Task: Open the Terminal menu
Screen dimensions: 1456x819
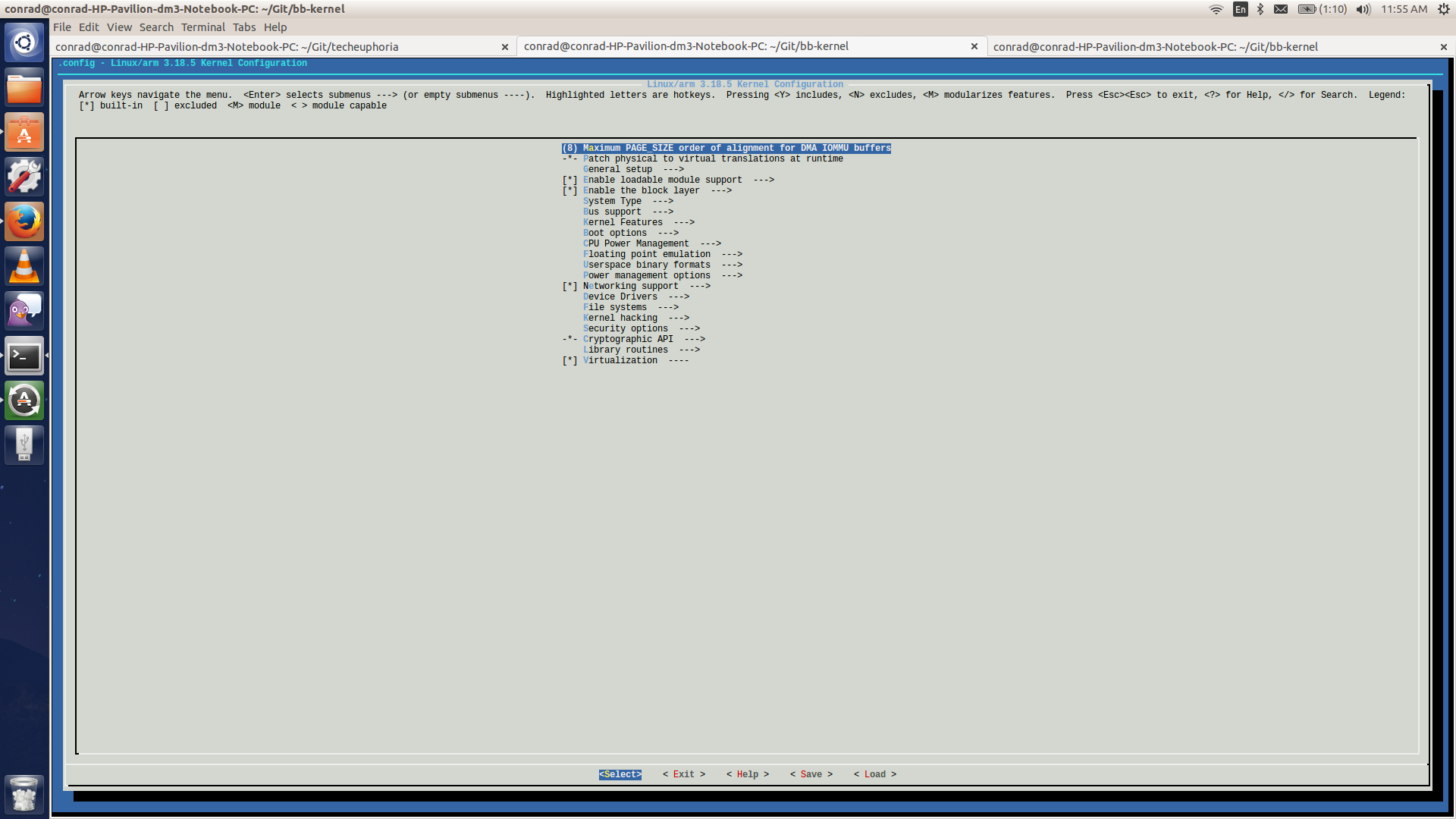Action: (x=202, y=27)
